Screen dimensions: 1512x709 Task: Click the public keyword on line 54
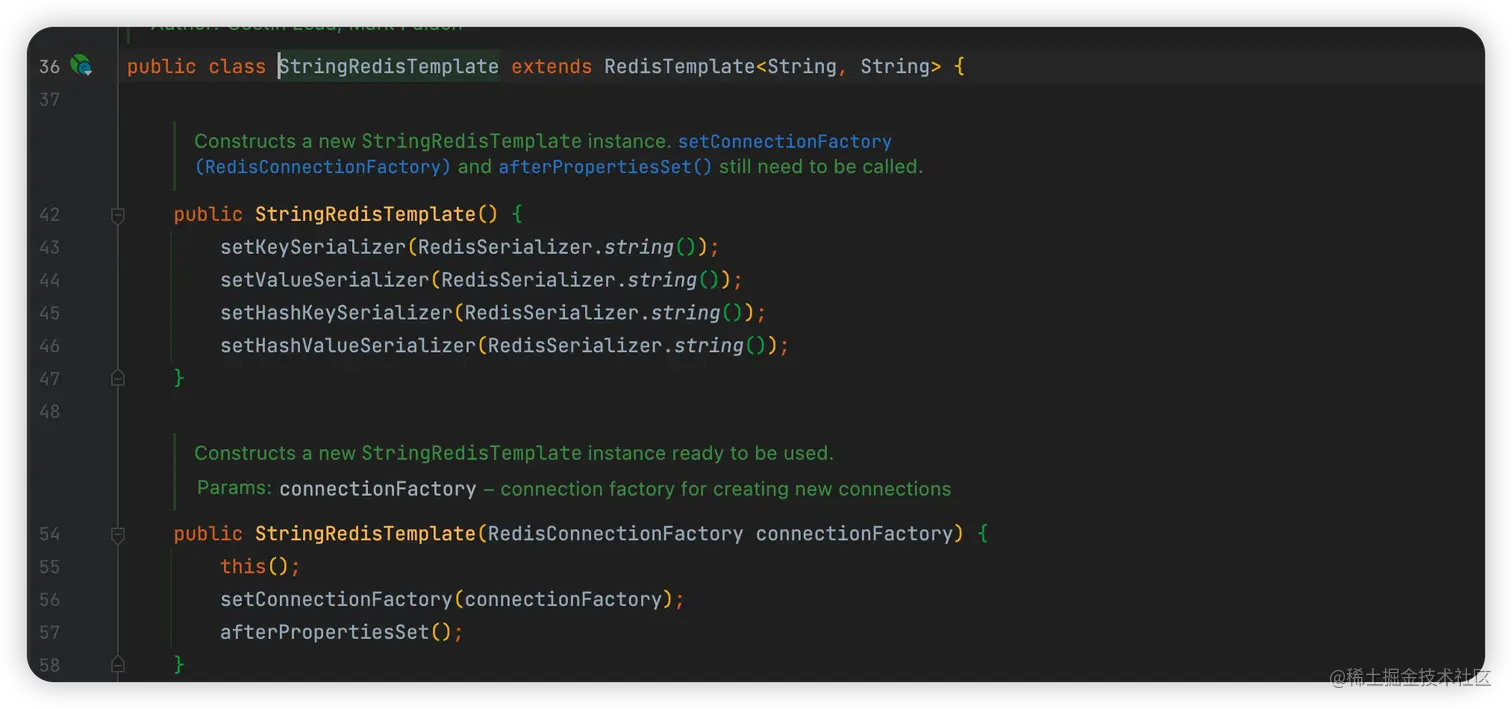pyautogui.click(x=208, y=534)
